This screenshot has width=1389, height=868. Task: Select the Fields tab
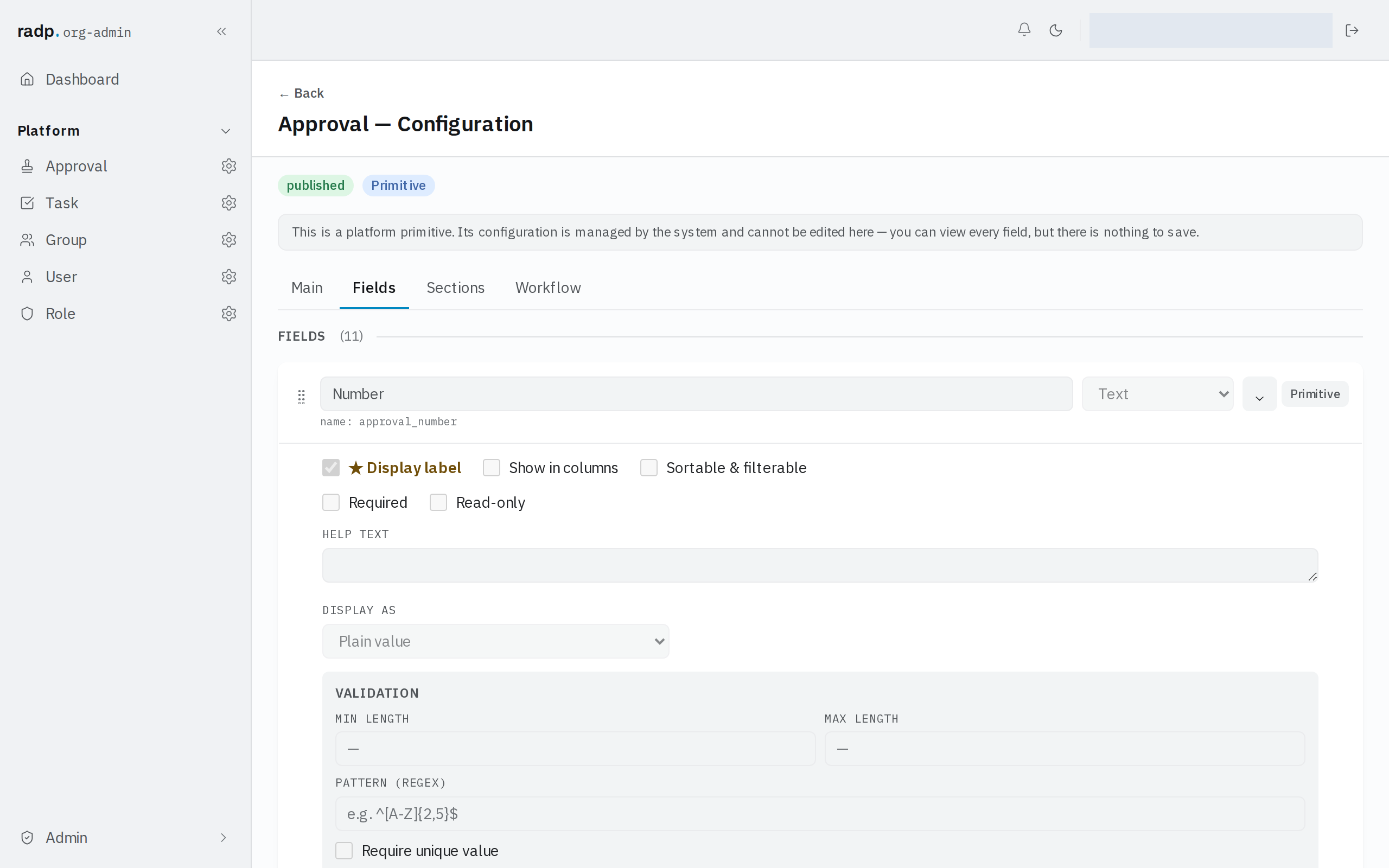click(x=374, y=288)
